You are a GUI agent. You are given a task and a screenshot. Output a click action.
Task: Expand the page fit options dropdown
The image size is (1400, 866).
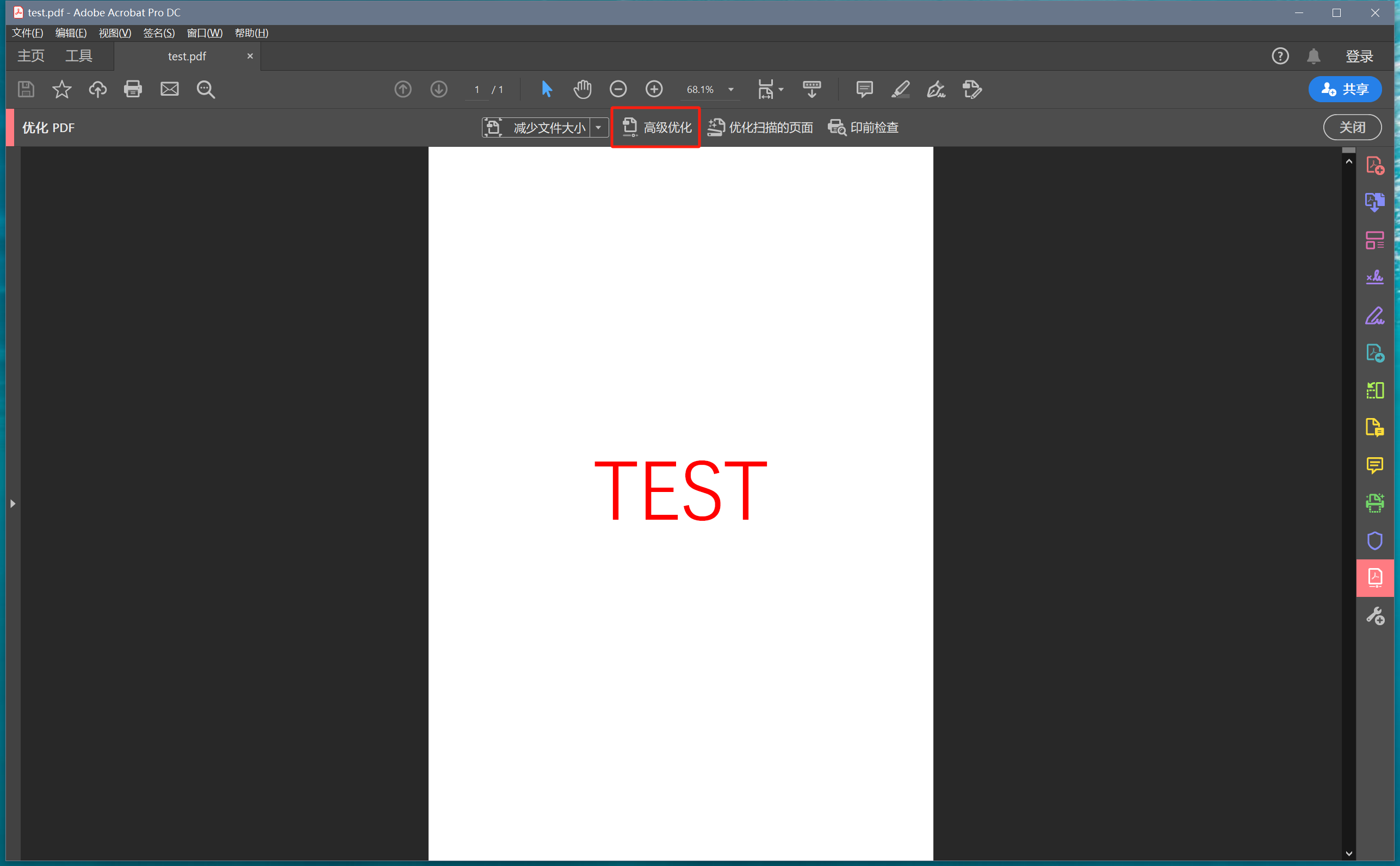(781, 90)
